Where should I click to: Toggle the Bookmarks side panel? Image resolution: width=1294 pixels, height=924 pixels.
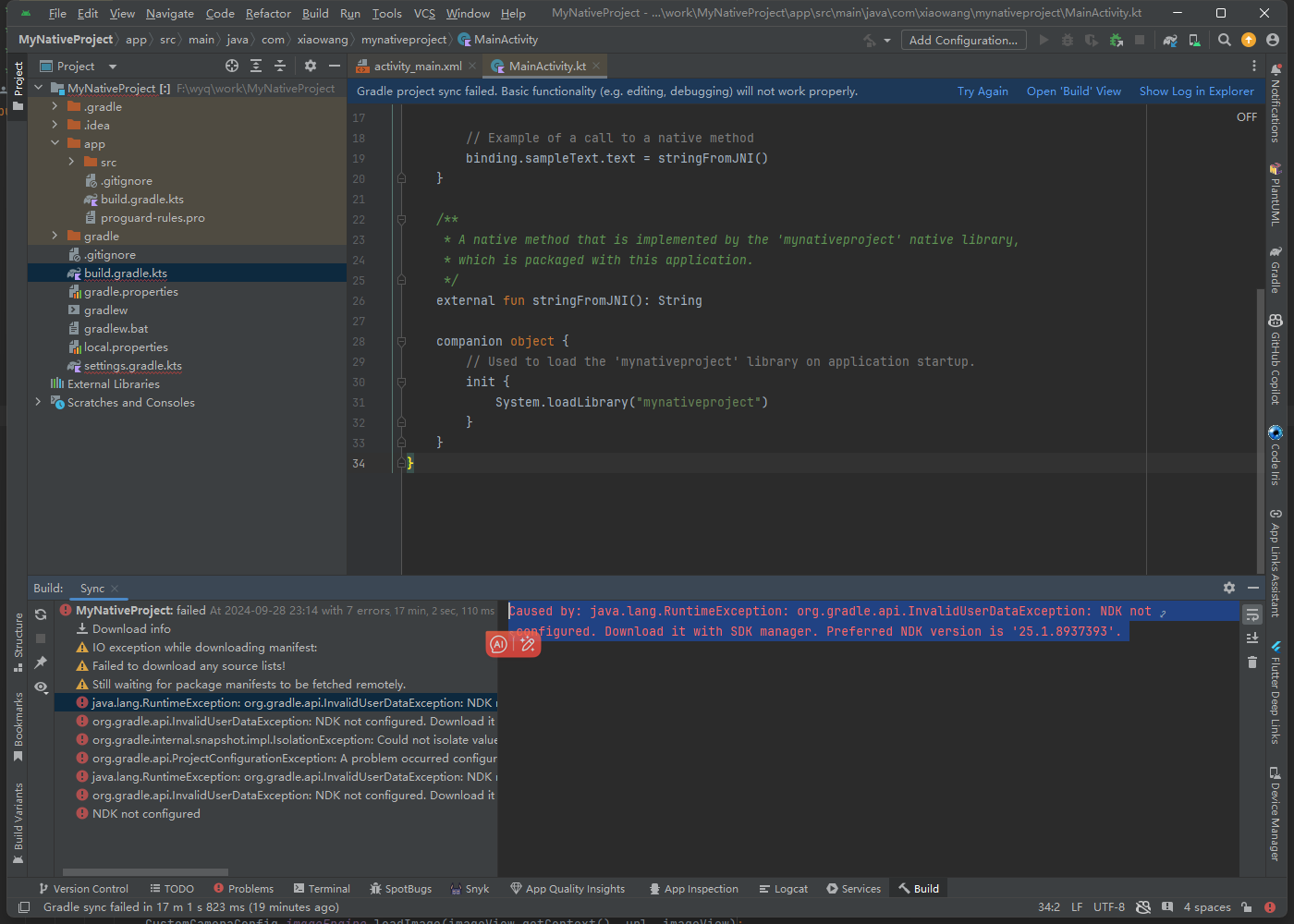[18, 727]
